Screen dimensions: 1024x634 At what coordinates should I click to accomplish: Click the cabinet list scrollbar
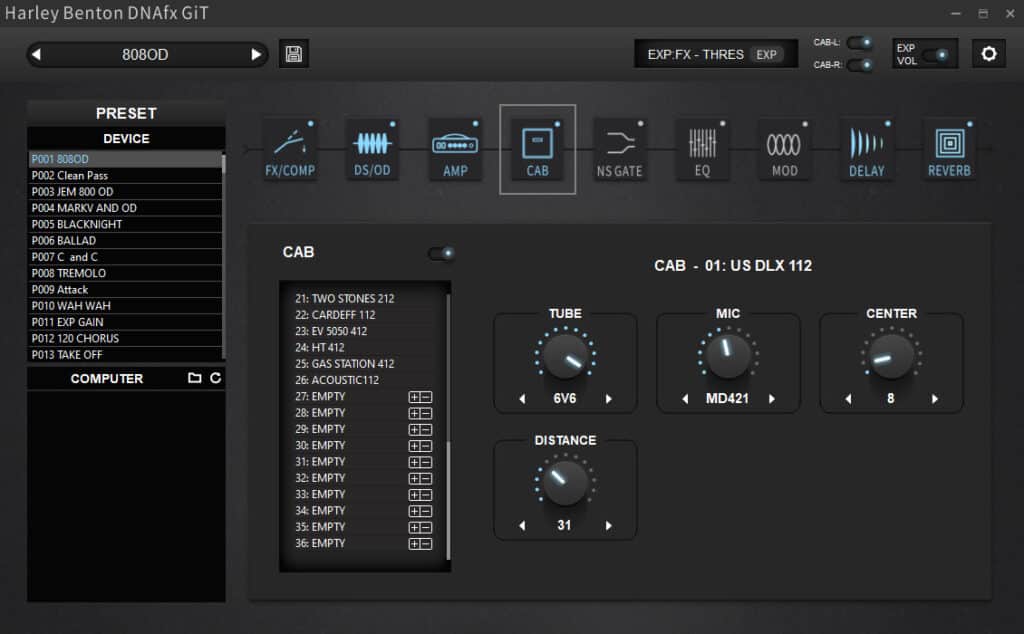[448, 499]
